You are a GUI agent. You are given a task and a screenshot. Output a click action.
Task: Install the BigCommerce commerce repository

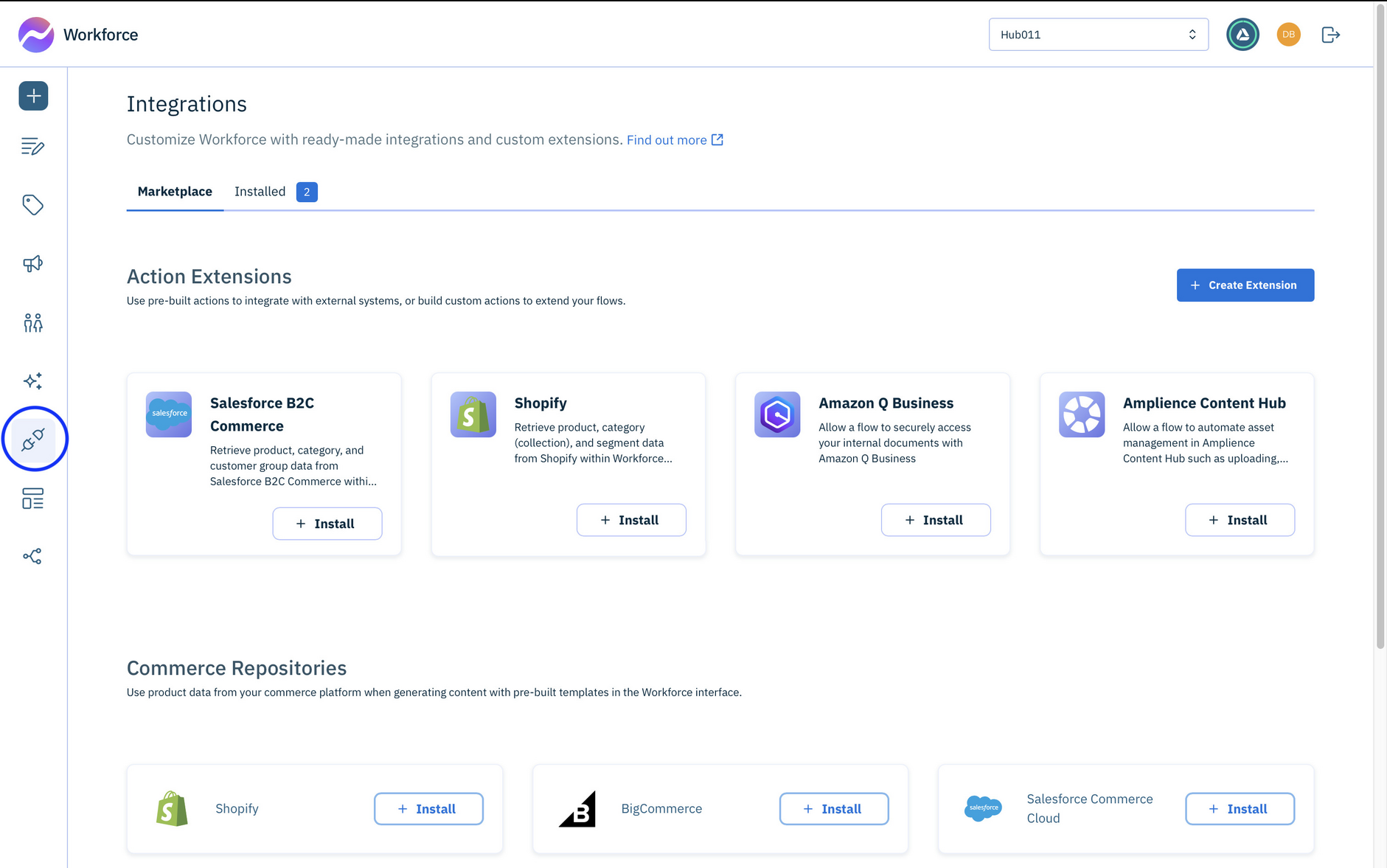pyautogui.click(x=833, y=808)
